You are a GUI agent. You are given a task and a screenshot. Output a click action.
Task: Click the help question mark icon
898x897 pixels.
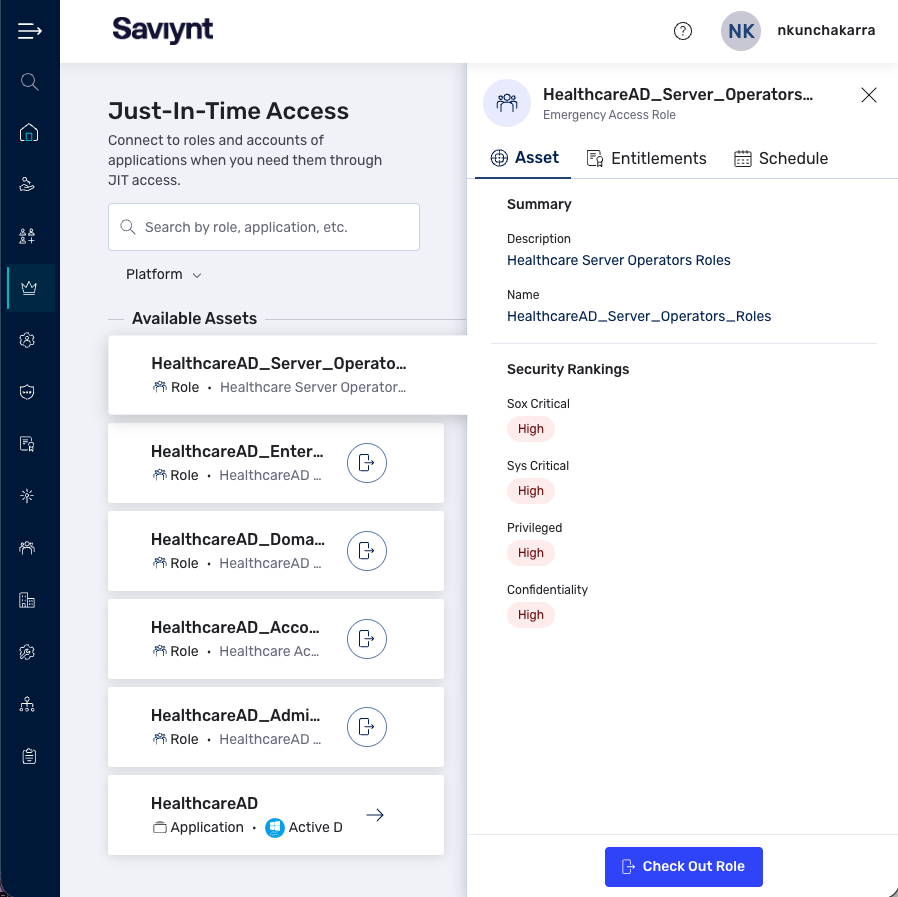pos(683,31)
